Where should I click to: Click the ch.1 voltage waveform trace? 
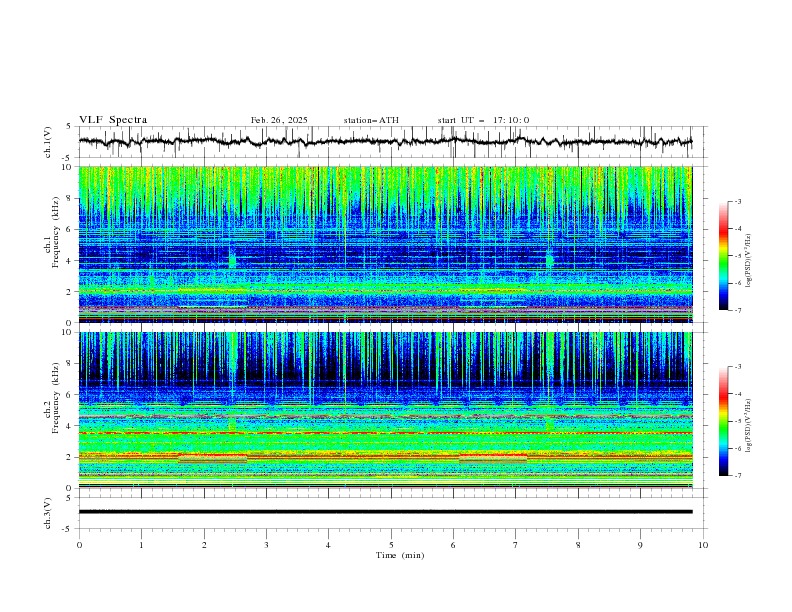pyautogui.click(x=385, y=142)
